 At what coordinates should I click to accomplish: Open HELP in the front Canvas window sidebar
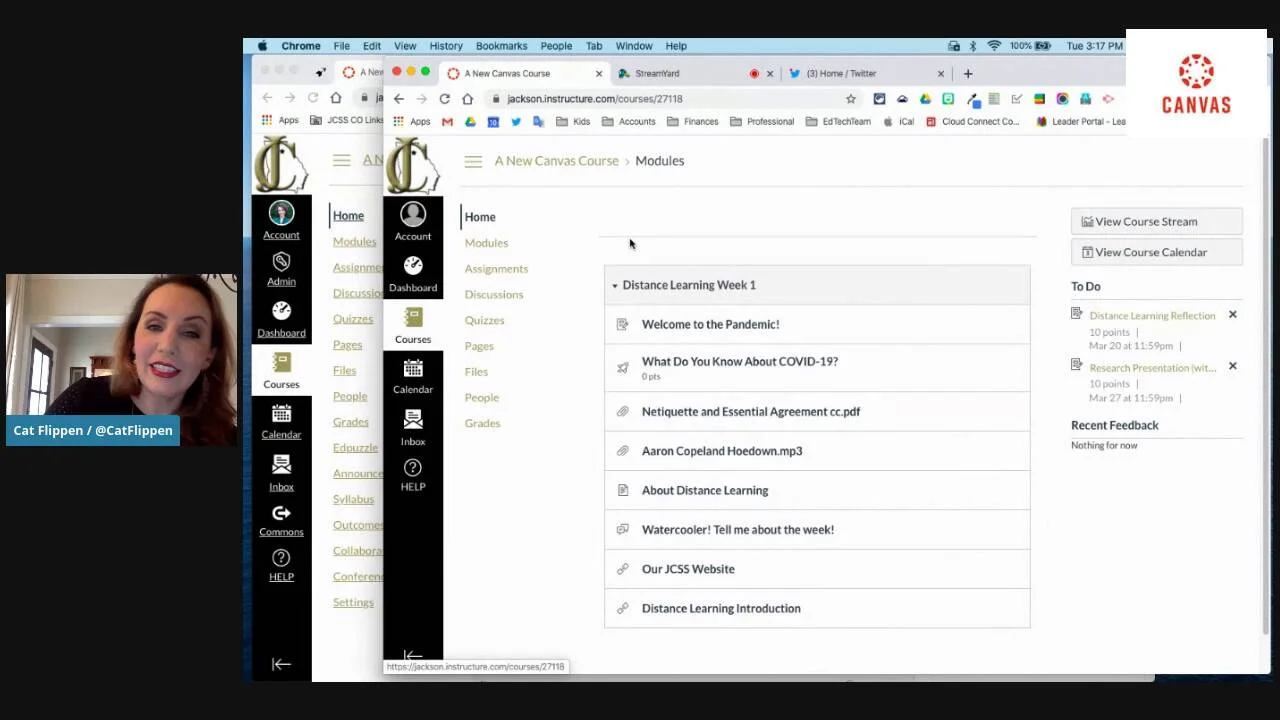412,475
